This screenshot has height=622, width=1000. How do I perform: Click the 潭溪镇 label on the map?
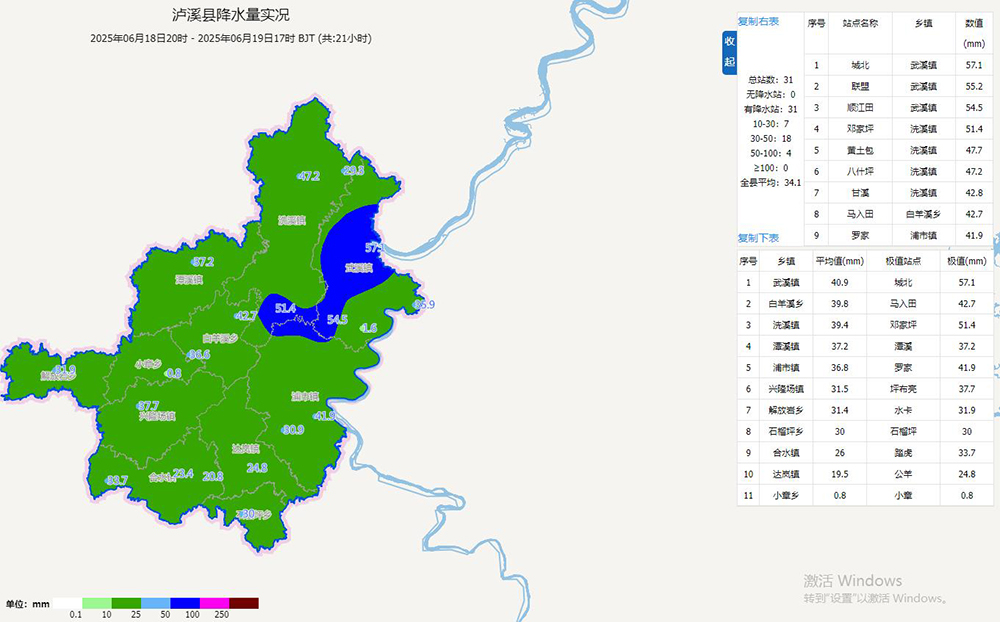click(189, 280)
